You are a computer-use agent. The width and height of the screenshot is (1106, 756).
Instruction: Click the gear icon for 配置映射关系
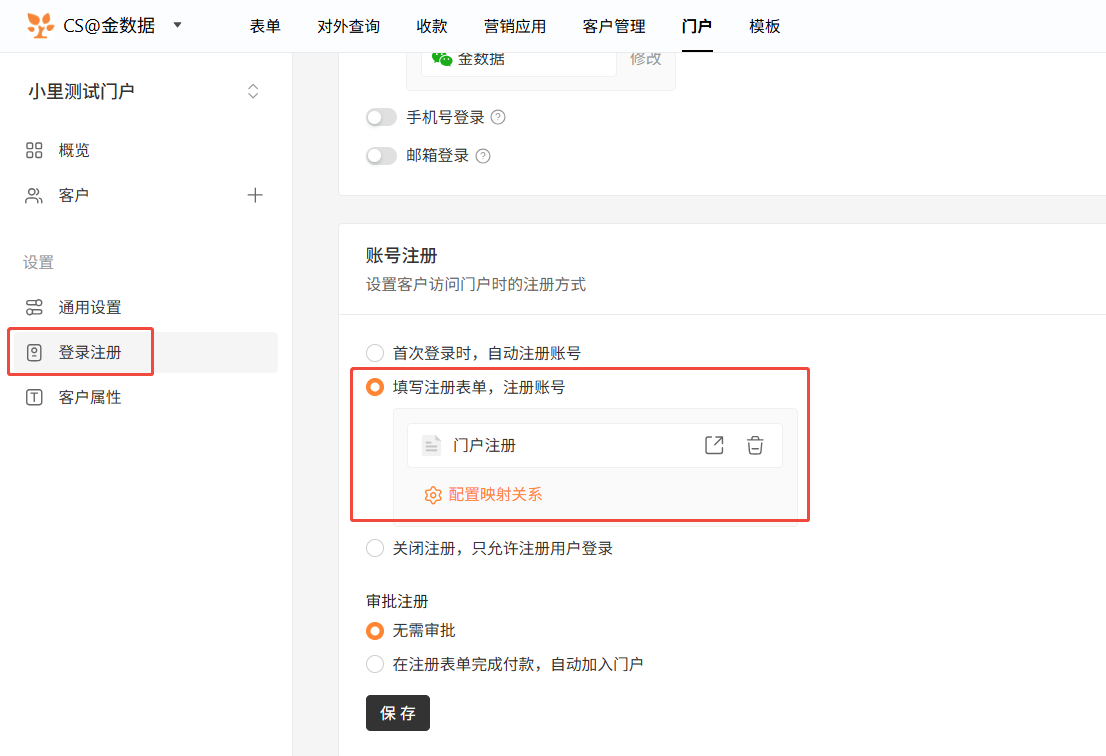click(x=433, y=495)
